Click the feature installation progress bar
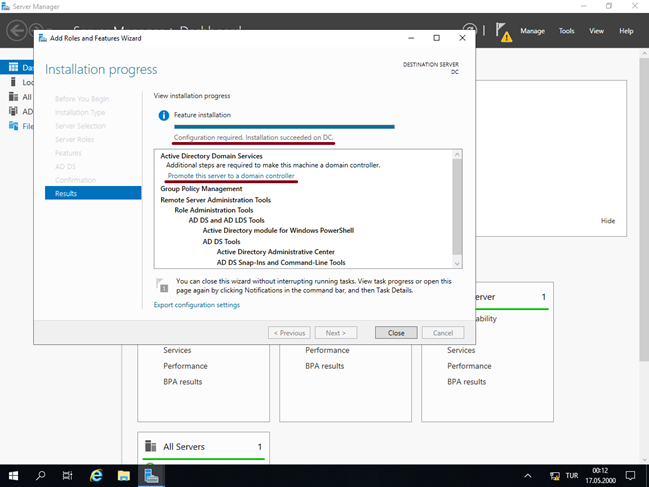This screenshot has height=487, width=649. point(284,127)
